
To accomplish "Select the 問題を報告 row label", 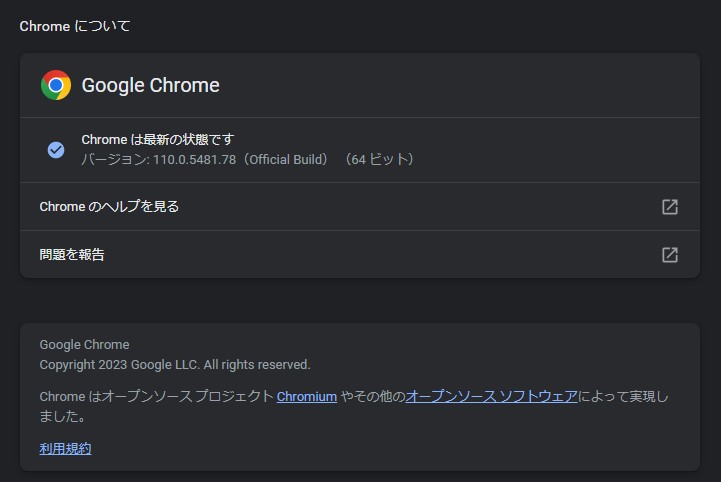I will 72,255.
